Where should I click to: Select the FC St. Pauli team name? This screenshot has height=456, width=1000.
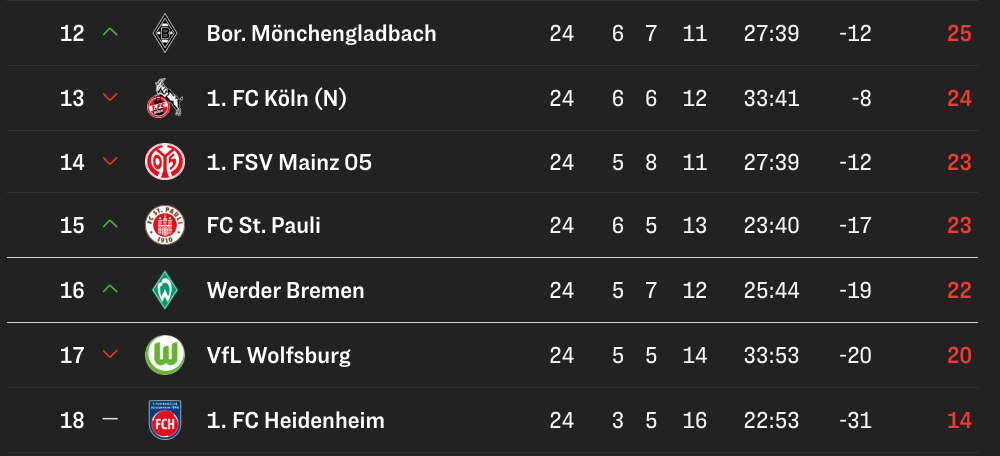263,226
